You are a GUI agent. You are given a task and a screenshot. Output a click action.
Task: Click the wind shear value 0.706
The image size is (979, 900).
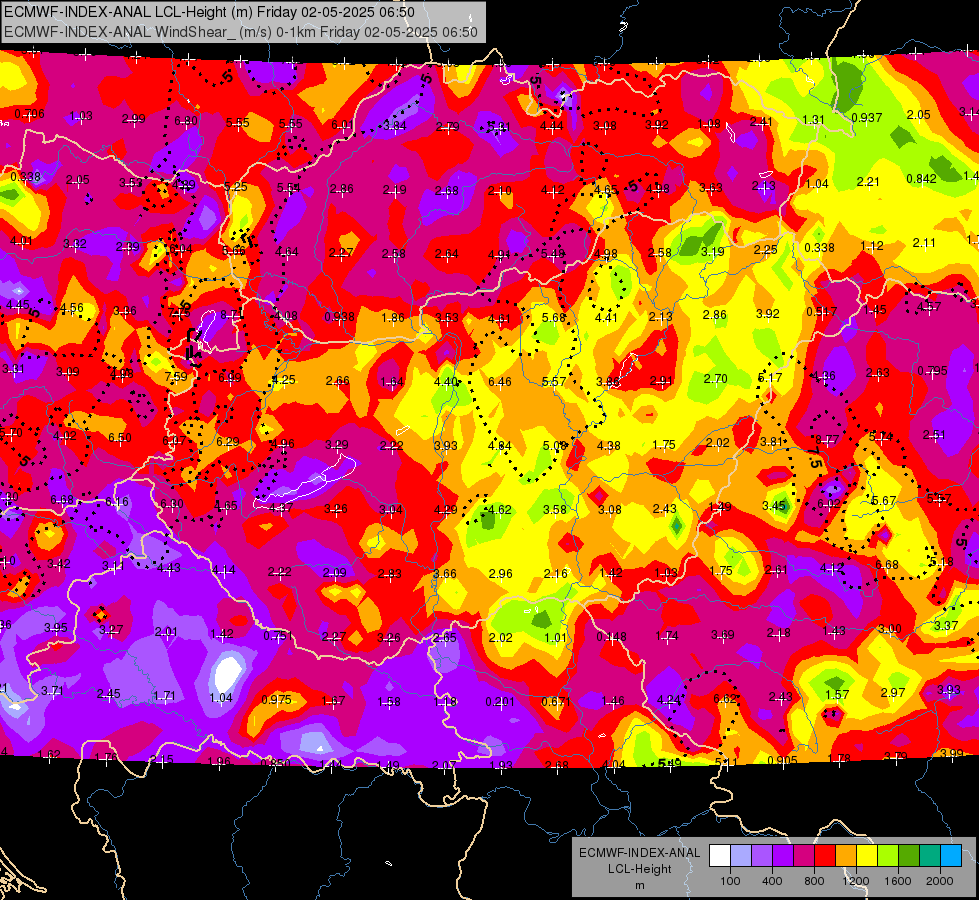(x=29, y=114)
